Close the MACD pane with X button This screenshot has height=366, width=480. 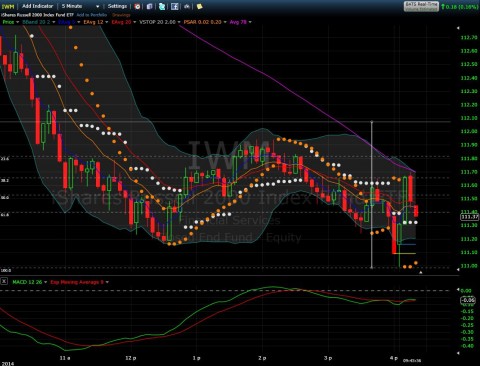tap(4, 281)
